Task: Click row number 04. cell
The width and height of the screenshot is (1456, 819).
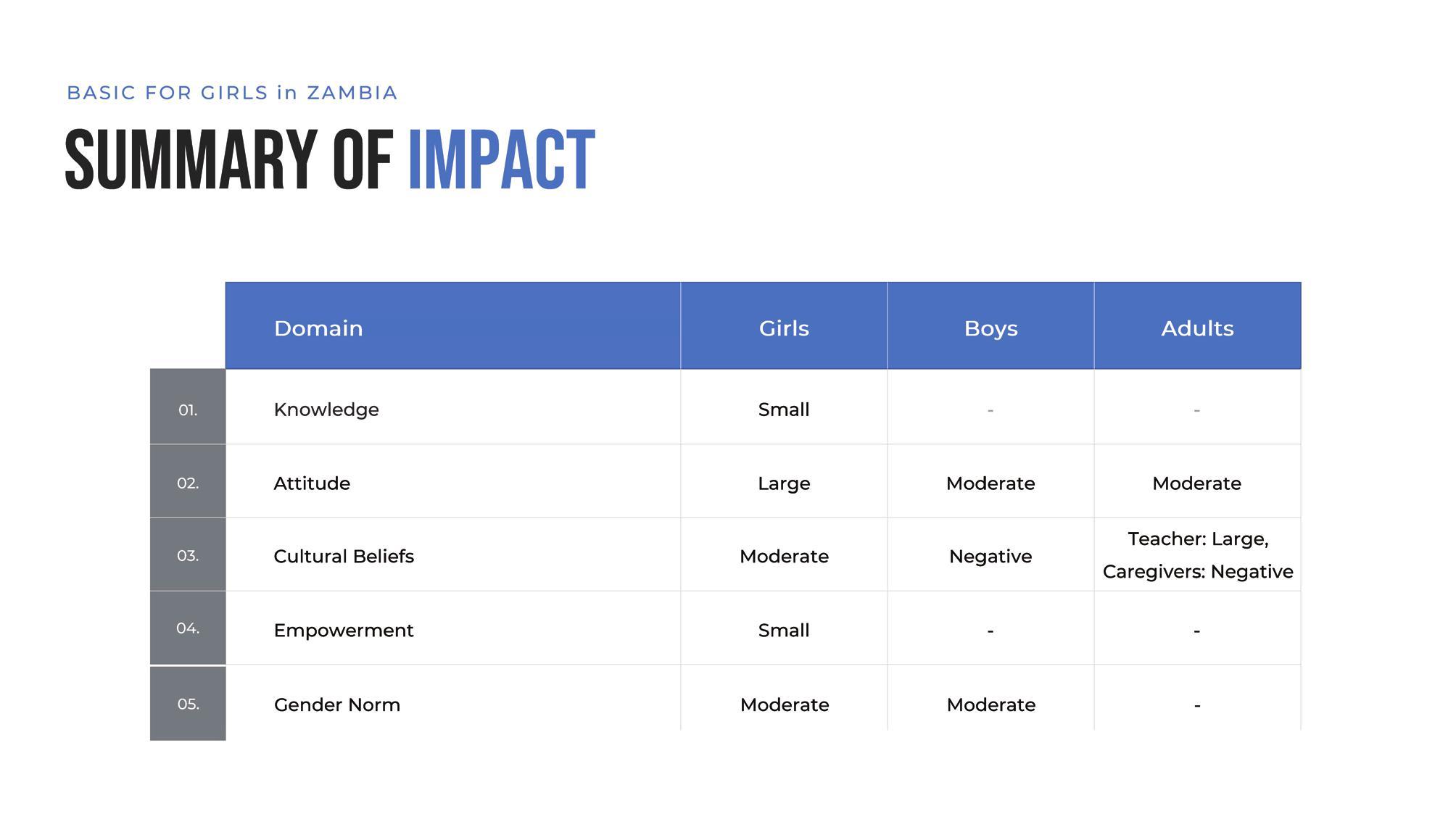Action: (x=188, y=628)
